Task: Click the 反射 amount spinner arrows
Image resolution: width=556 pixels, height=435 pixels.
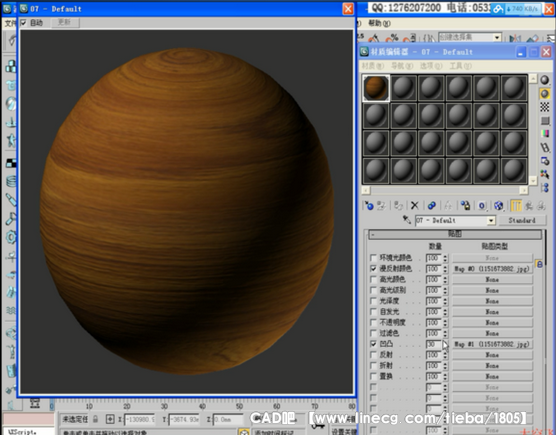Action: (x=445, y=355)
